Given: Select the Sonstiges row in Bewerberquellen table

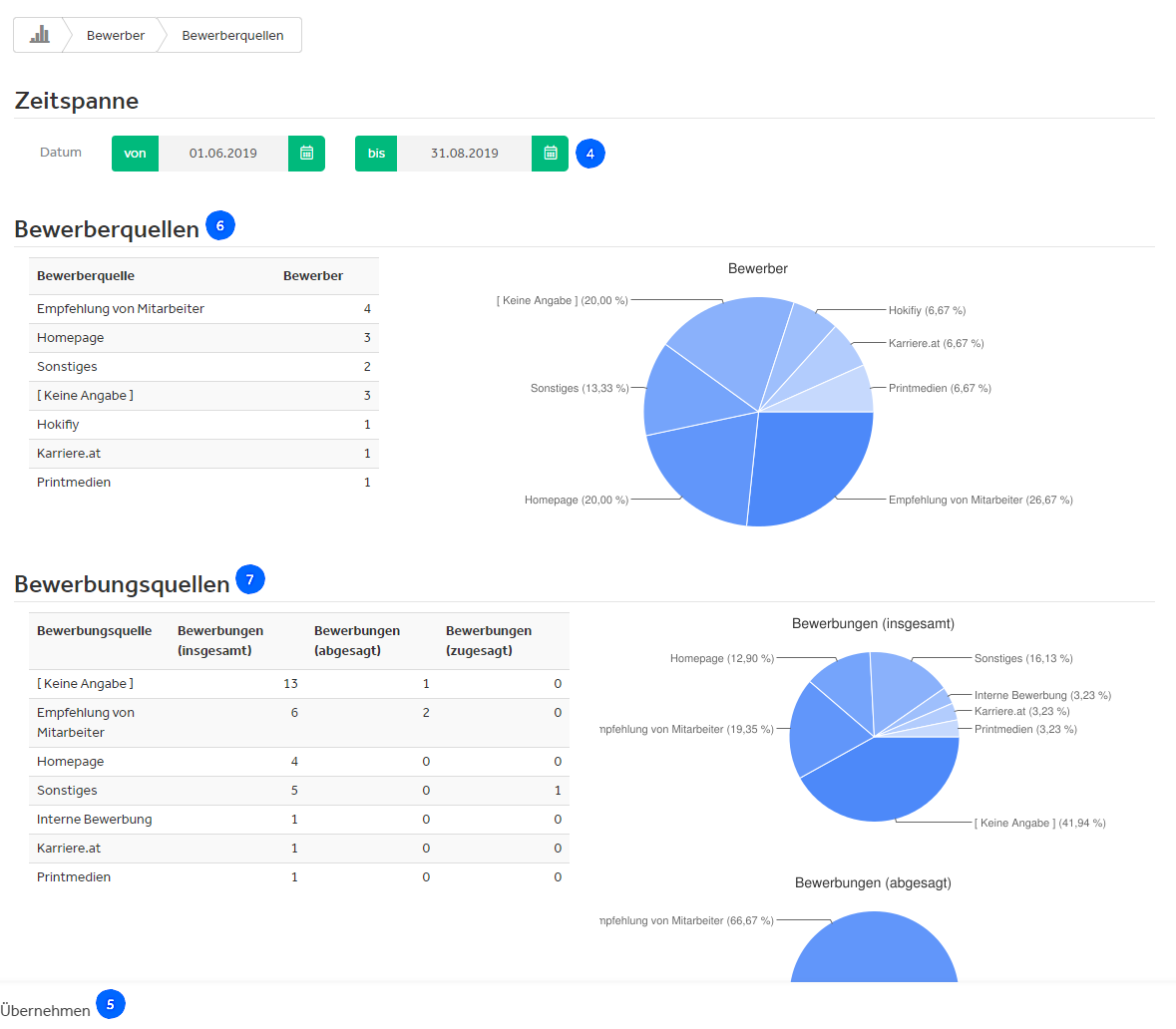Looking at the screenshot, I should [203, 367].
